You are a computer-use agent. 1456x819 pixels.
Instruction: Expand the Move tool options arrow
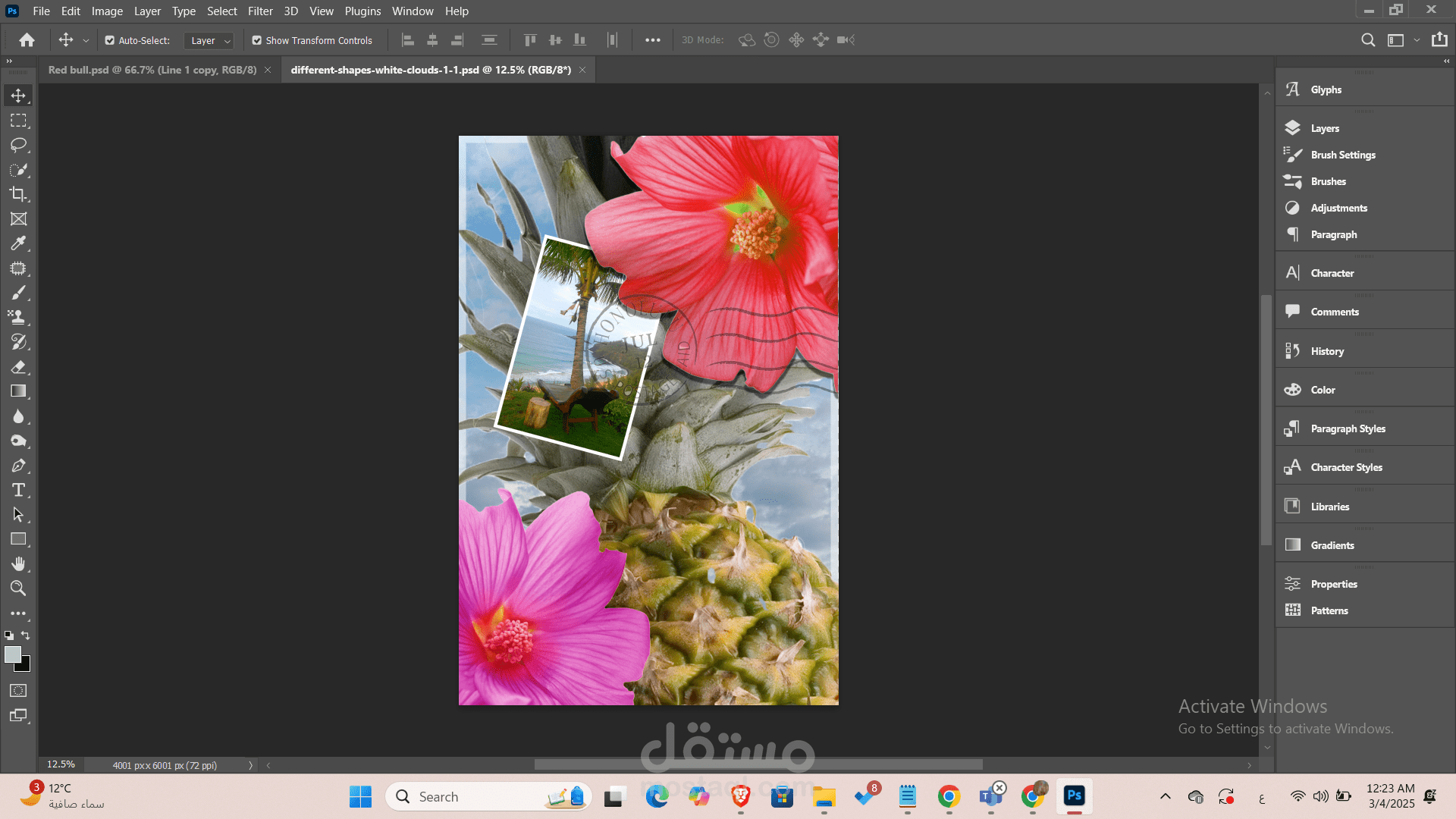(85, 40)
